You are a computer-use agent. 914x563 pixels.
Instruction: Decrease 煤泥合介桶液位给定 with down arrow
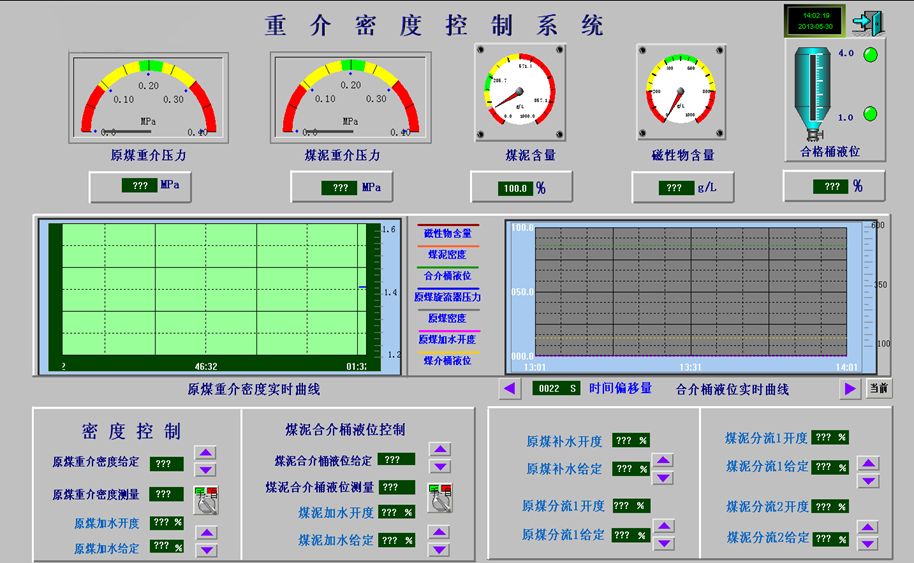coord(440,467)
